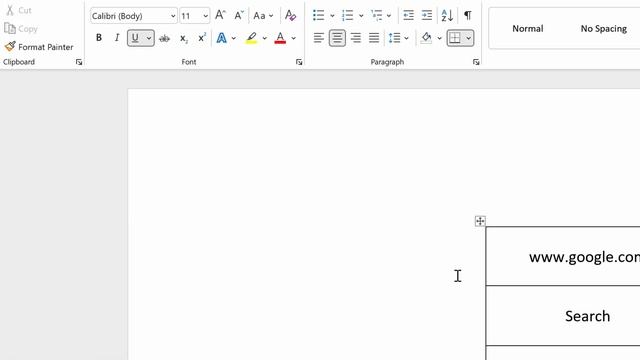Click the Cut command
This screenshot has width=640, height=360.
coord(18,10)
